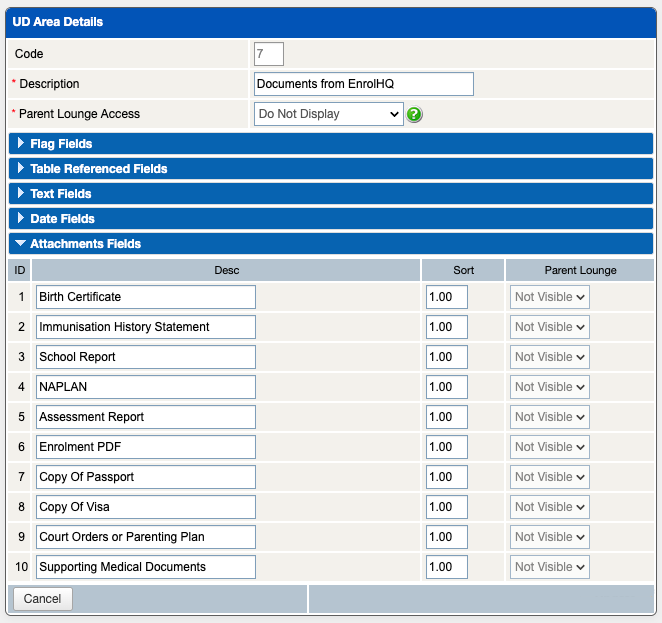
Task: Collapse the Attachments Fields section
Action: (85, 244)
